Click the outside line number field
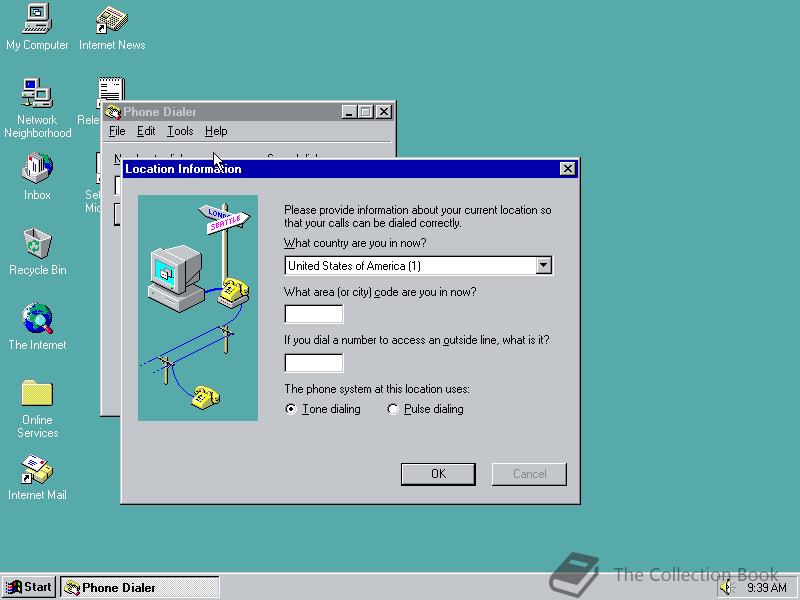The image size is (800, 600). [314, 363]
